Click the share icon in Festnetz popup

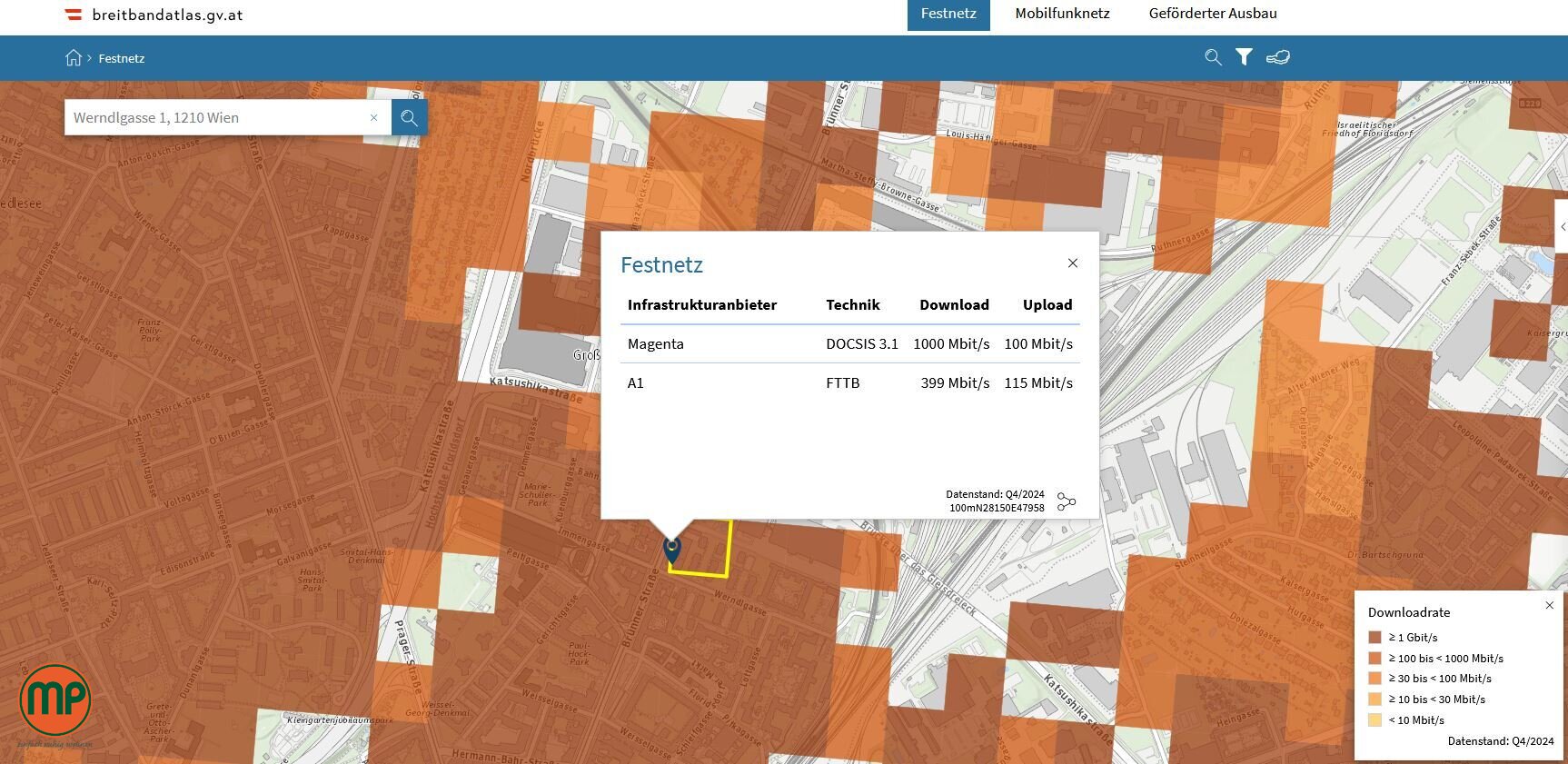[1067, 501]
